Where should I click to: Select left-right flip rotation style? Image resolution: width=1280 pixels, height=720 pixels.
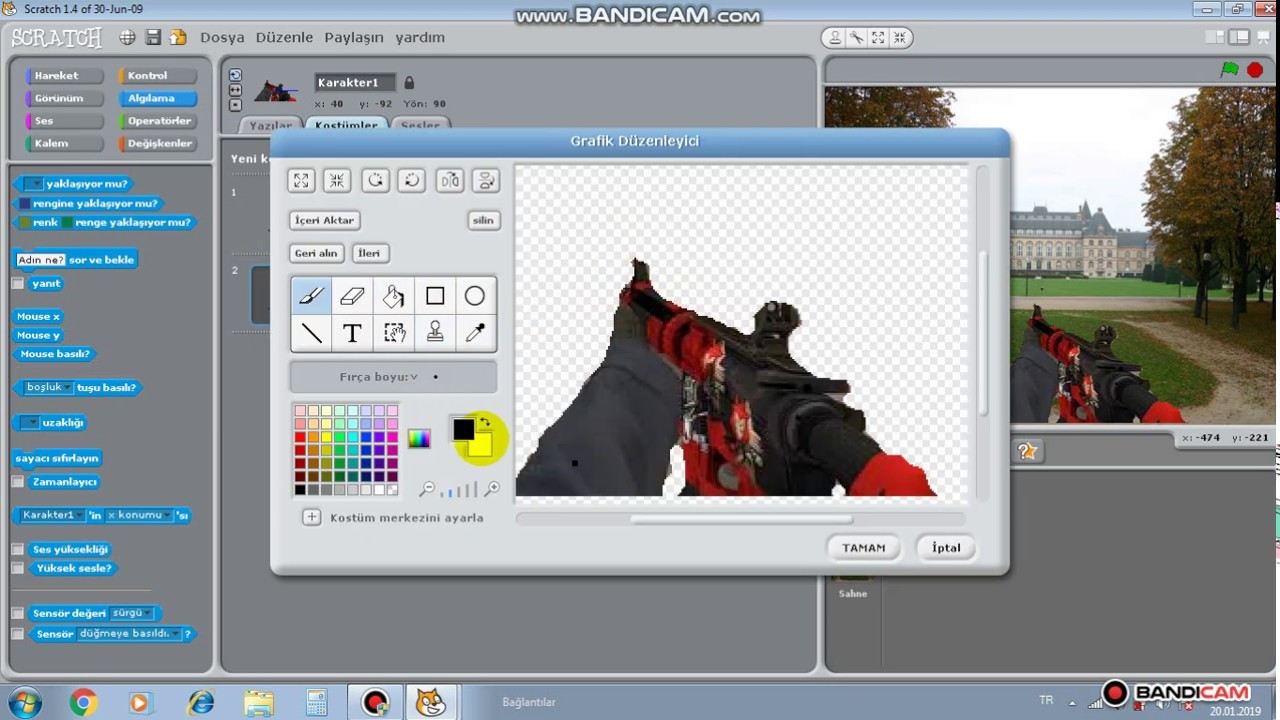235,90
